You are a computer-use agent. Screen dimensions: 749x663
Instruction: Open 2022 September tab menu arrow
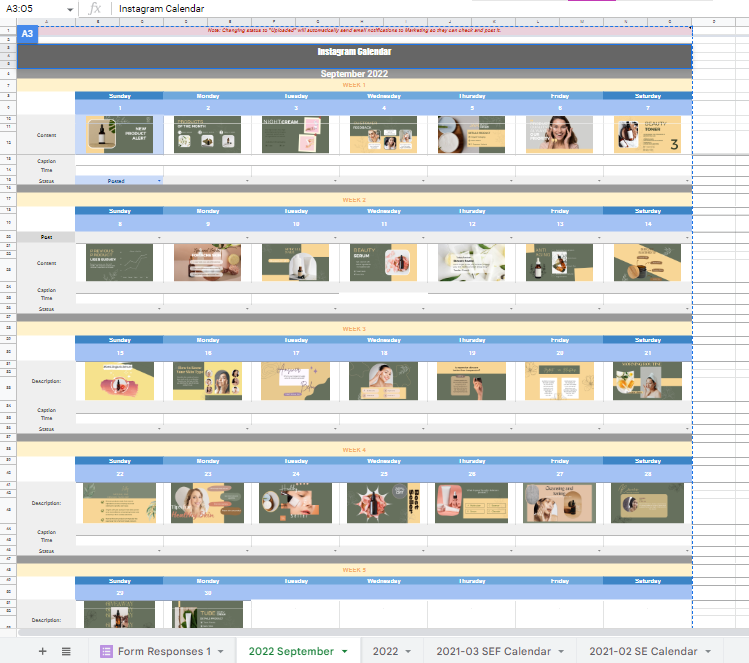tap(344, 652)
